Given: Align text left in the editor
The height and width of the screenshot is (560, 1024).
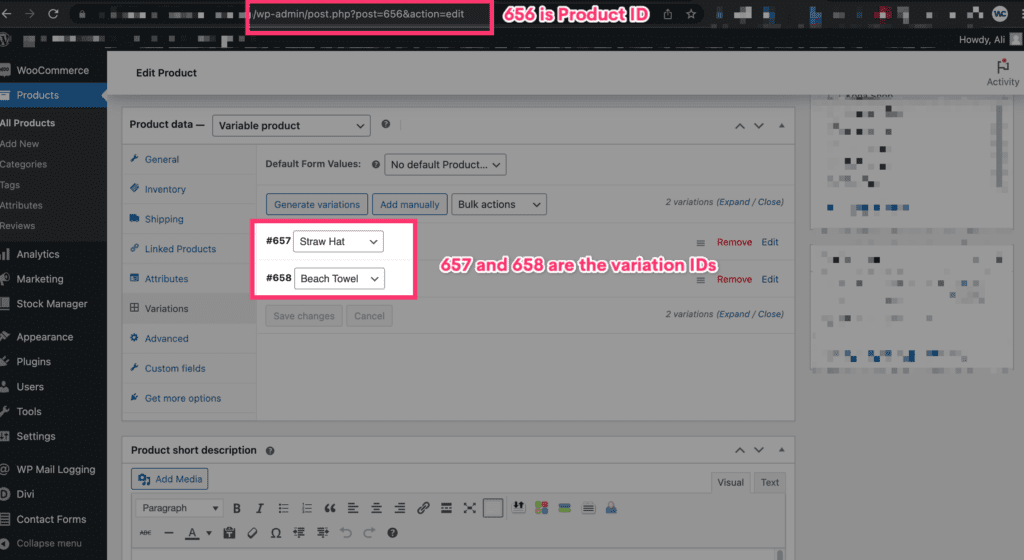Looking at the screenshot, I should [353, 508].
